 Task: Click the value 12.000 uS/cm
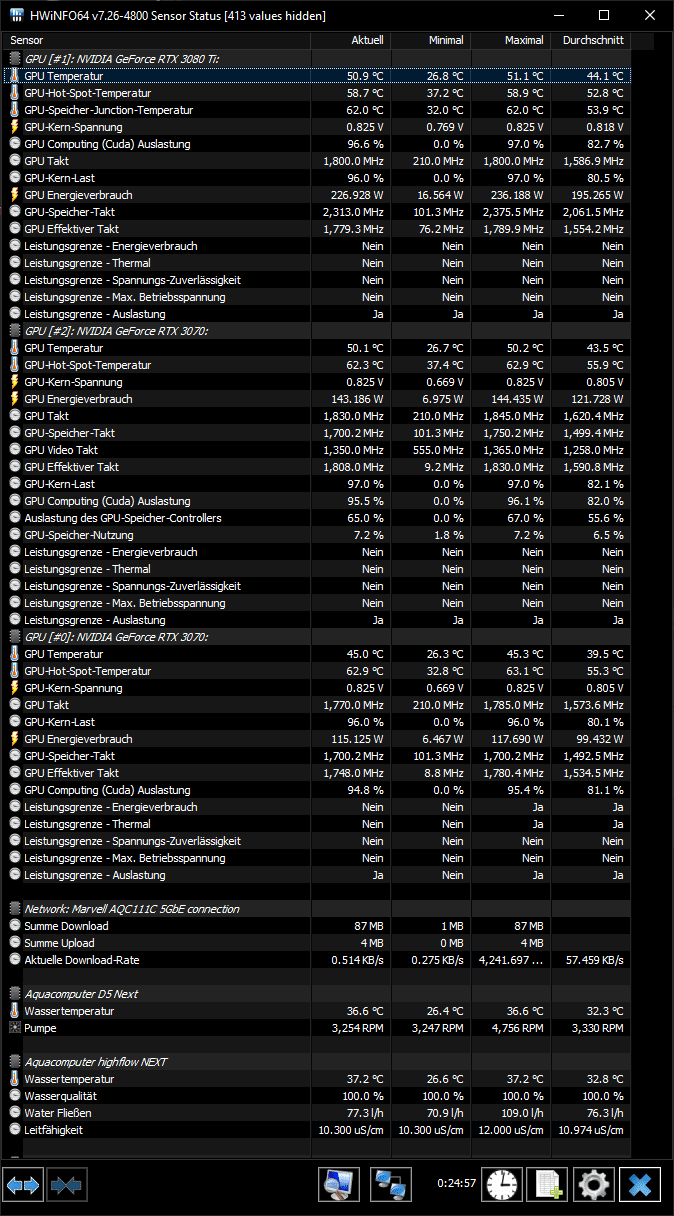(x=511, y=1130)
